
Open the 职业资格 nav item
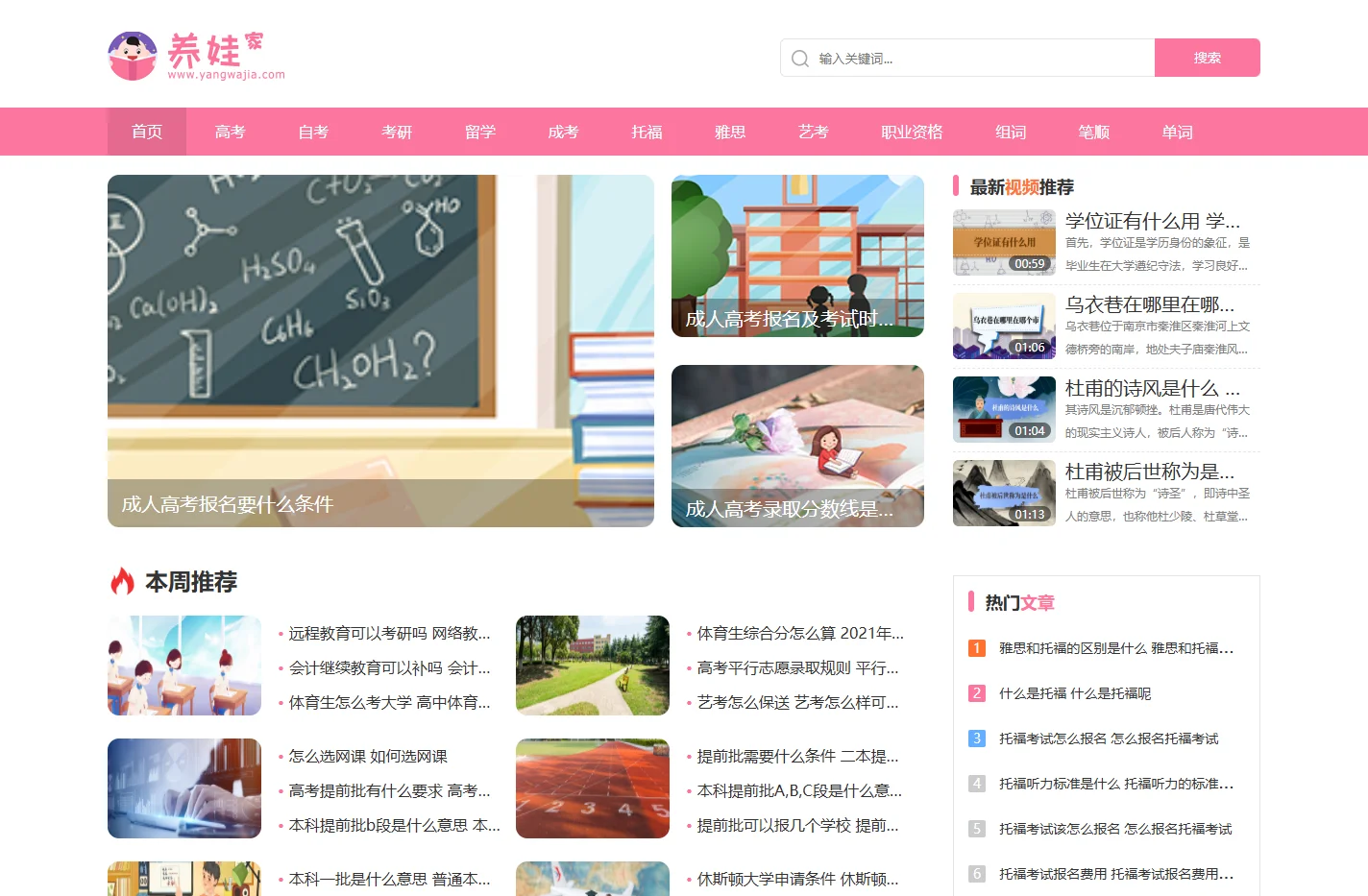tap(912, 132)
